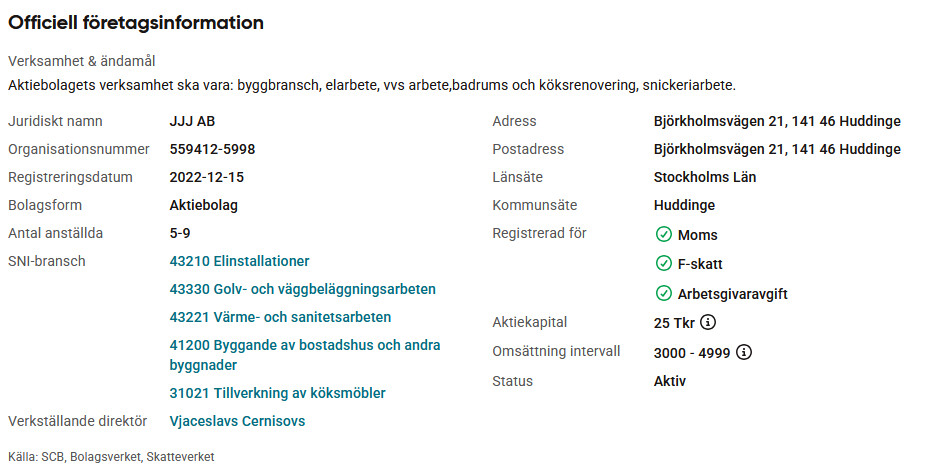Viewport: 949px width, 469px height.
Task: Click the Adress value Björkholmsvägen 21
Action: [x=776, y=121]
